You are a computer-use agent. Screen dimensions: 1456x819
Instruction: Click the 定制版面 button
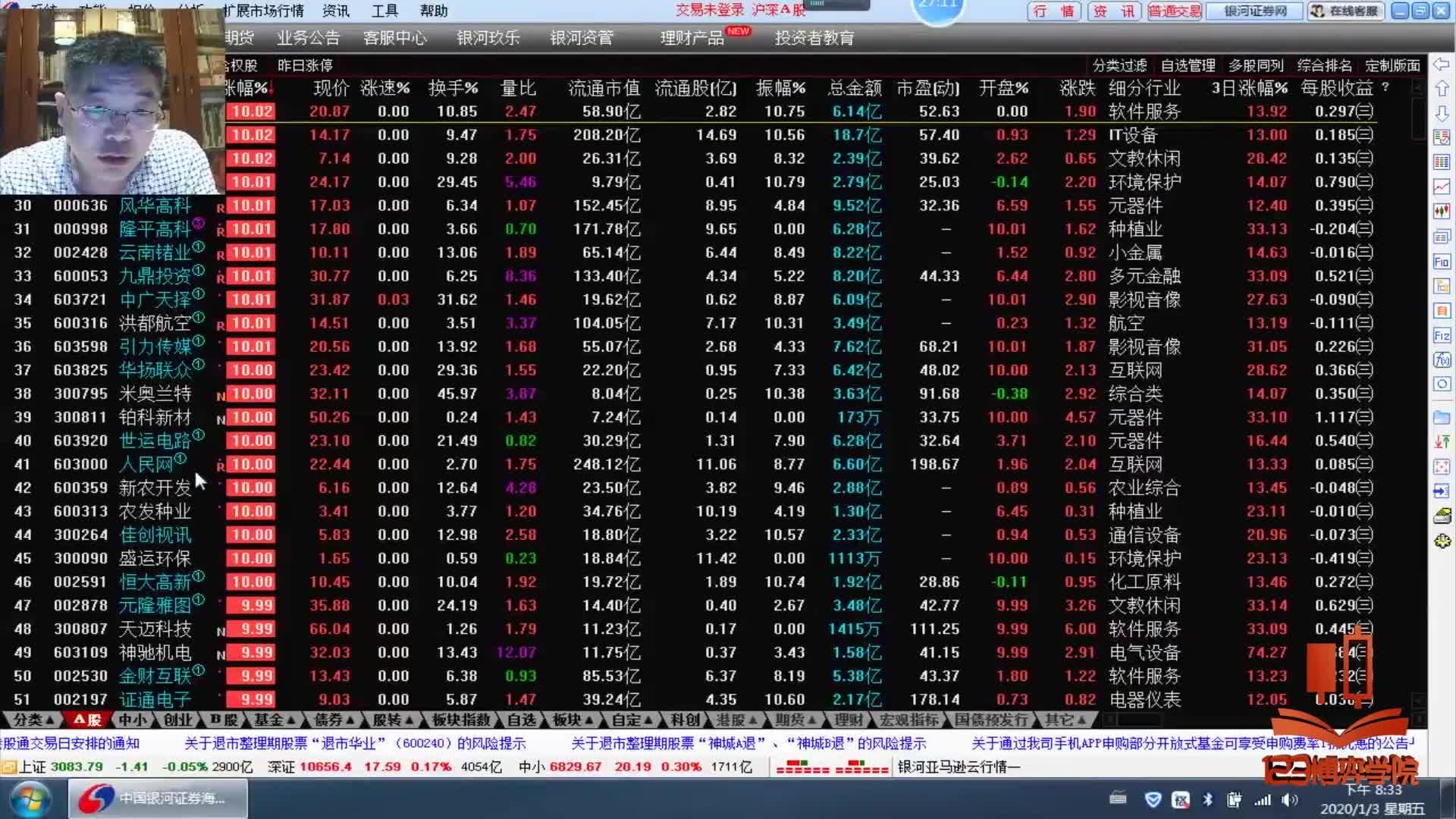pos(1392,65)
